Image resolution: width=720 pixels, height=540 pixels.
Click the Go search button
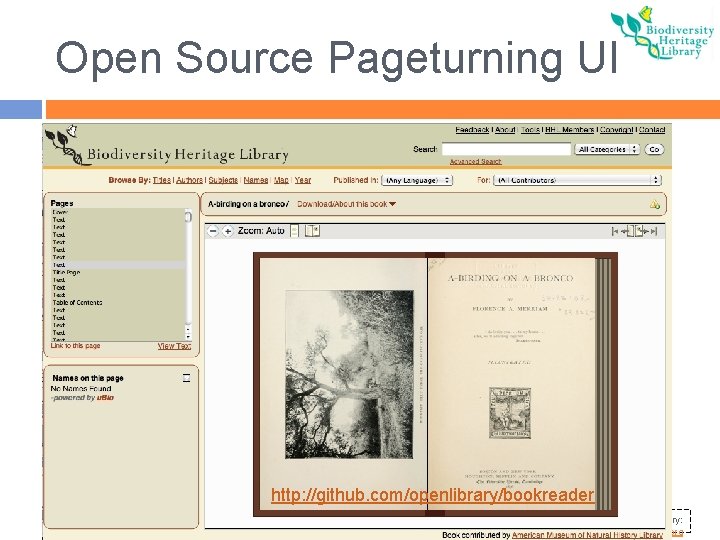[654, 149]
